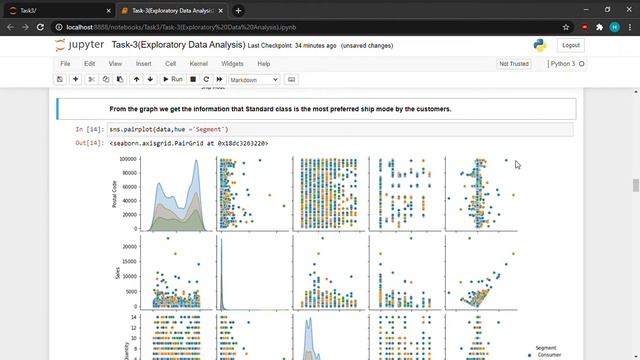Open the Widgets menu
The height and width of the screenshot is (360, 640).
click(232, 64)
